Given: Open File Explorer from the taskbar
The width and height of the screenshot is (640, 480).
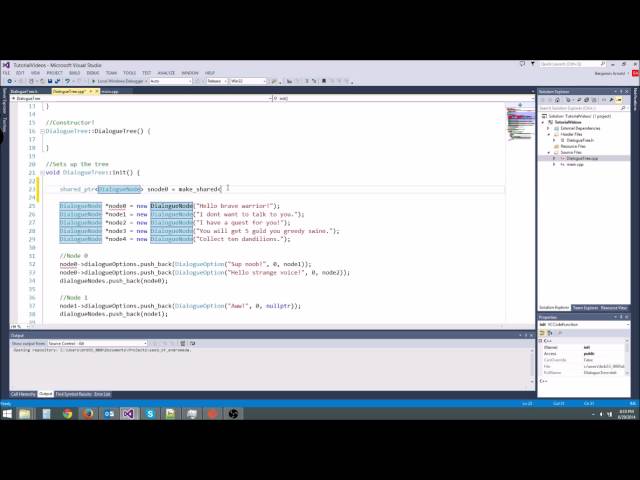Looking at the screenshot, I should tap(24, 414).
